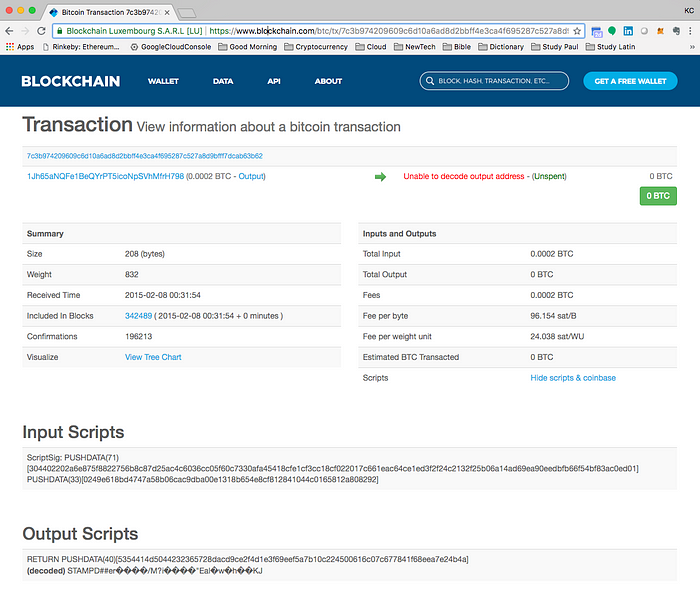
Task: Go back to the previous page
Action: click(x=9, y=31)
